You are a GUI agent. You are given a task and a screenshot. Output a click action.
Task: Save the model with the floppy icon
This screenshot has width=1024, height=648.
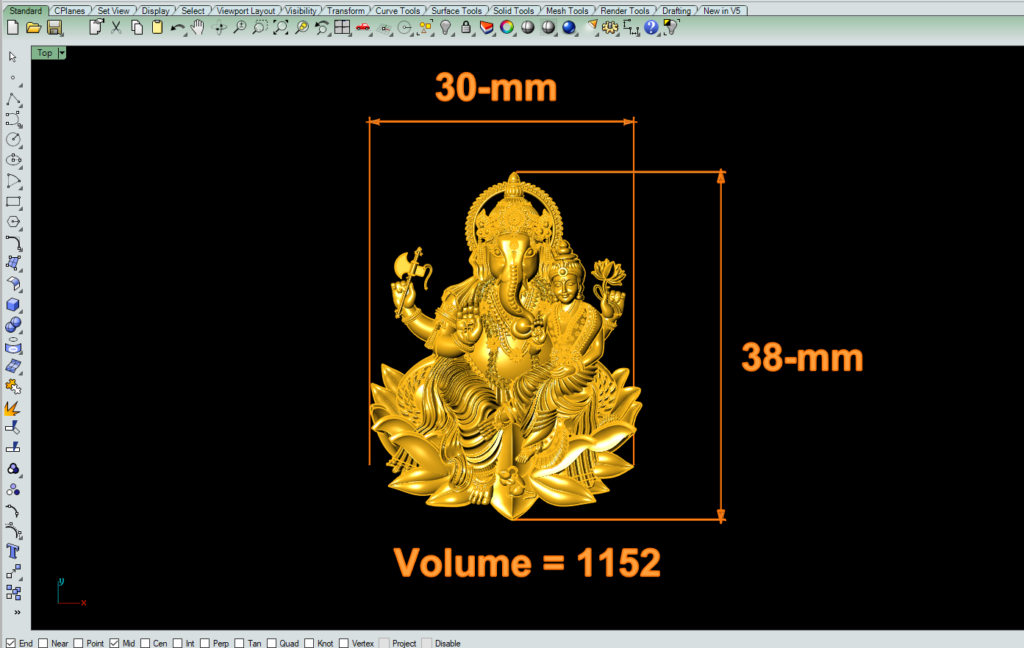[x=54, y=27]
